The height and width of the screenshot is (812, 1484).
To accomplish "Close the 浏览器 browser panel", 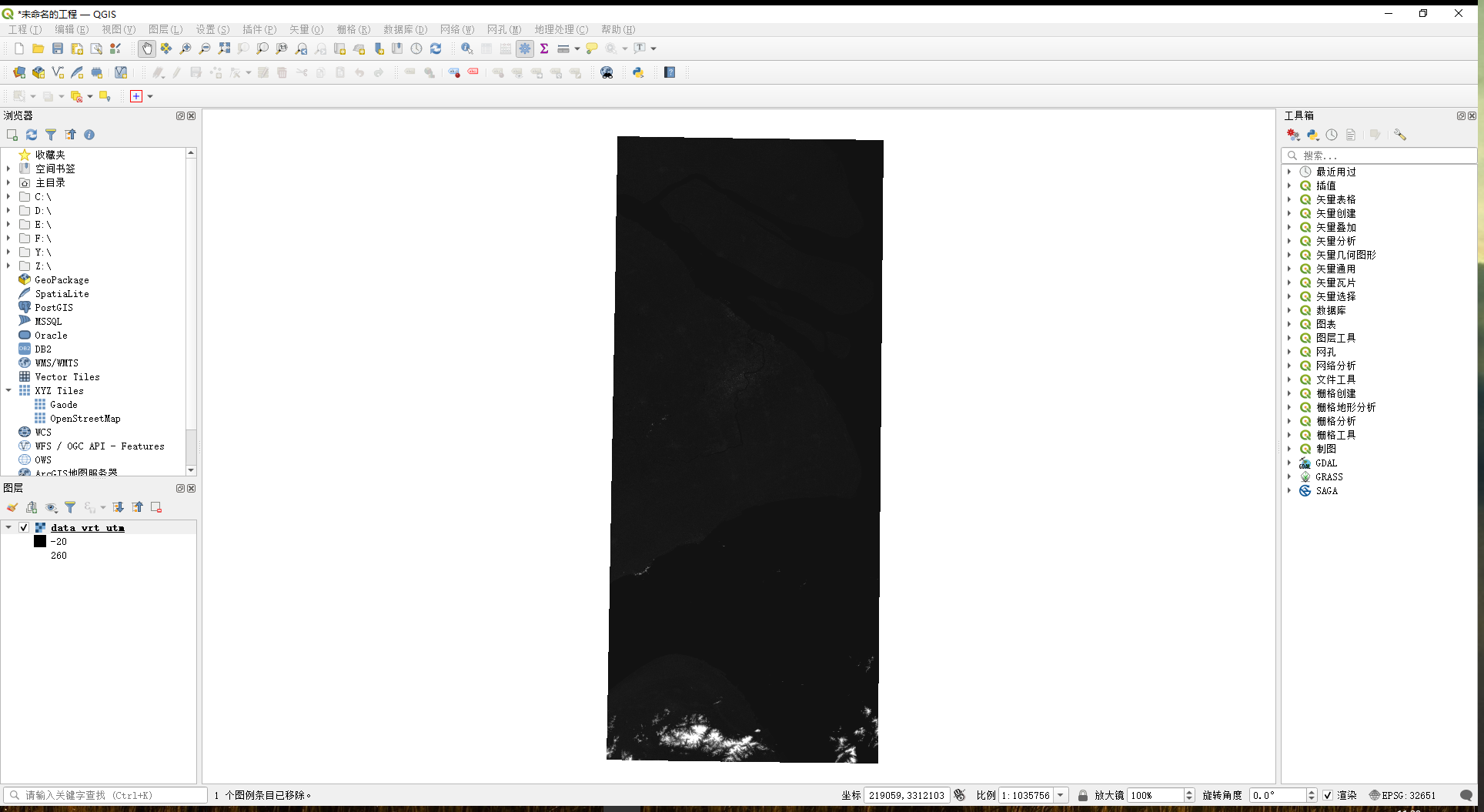I will click(192, 115).
